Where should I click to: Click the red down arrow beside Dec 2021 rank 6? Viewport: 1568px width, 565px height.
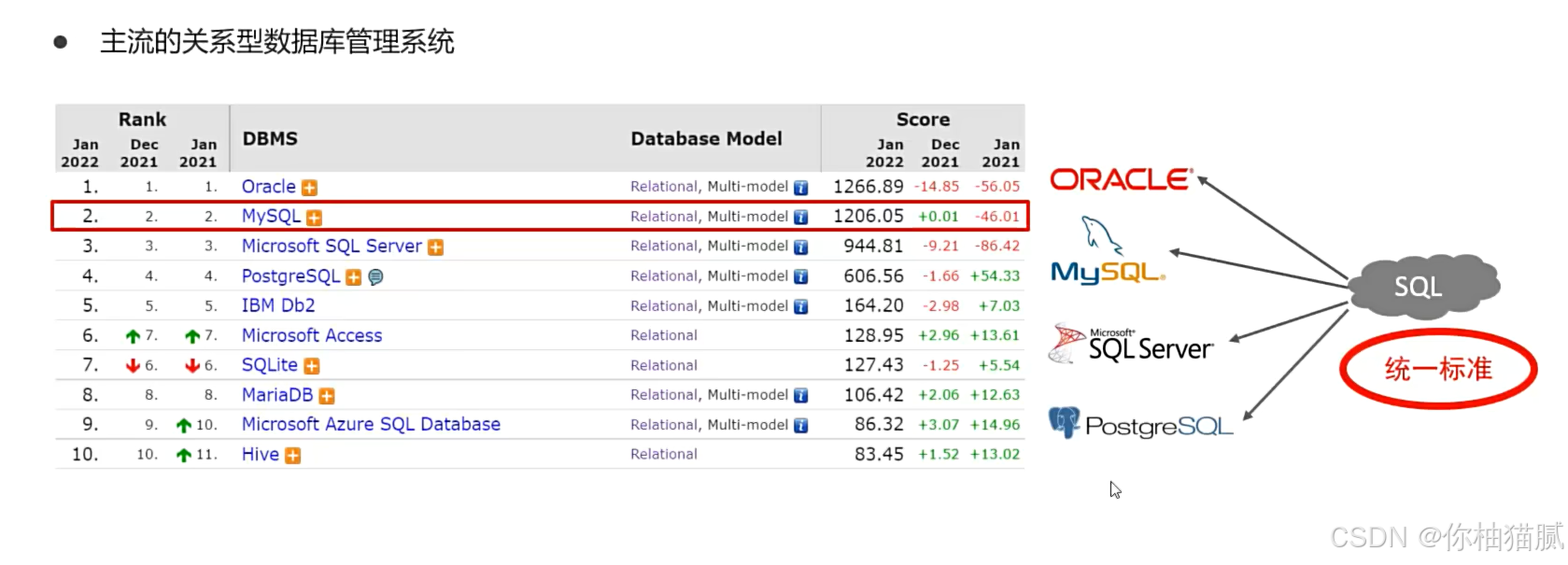tap(133, 366)
